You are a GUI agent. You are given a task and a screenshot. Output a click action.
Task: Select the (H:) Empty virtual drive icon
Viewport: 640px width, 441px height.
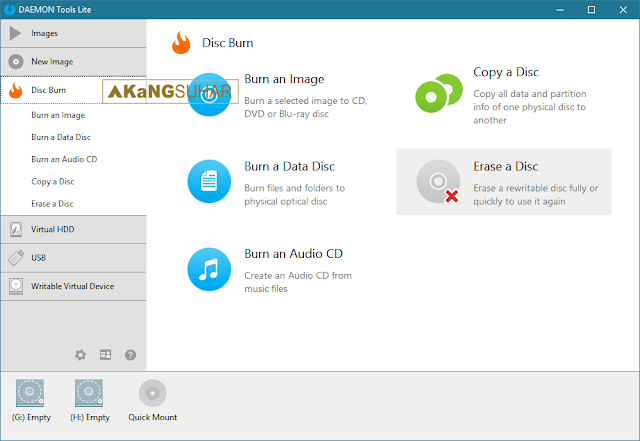coord(89,393)
